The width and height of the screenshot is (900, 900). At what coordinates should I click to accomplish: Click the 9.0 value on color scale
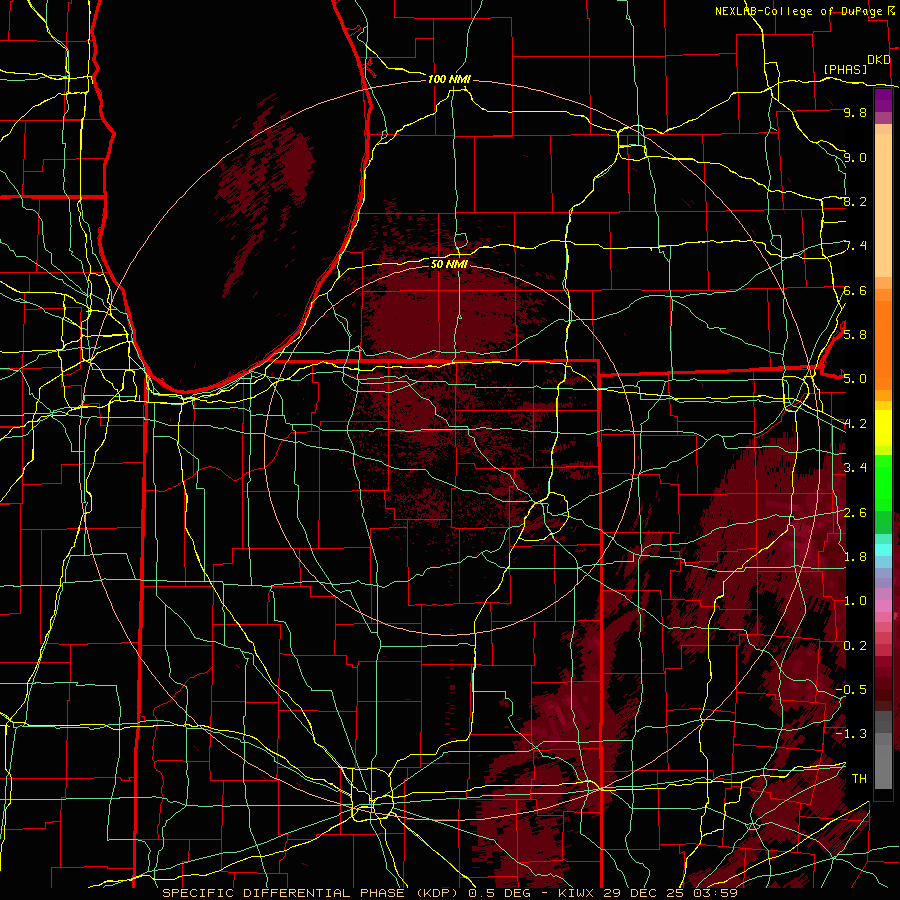pos(855,157)
